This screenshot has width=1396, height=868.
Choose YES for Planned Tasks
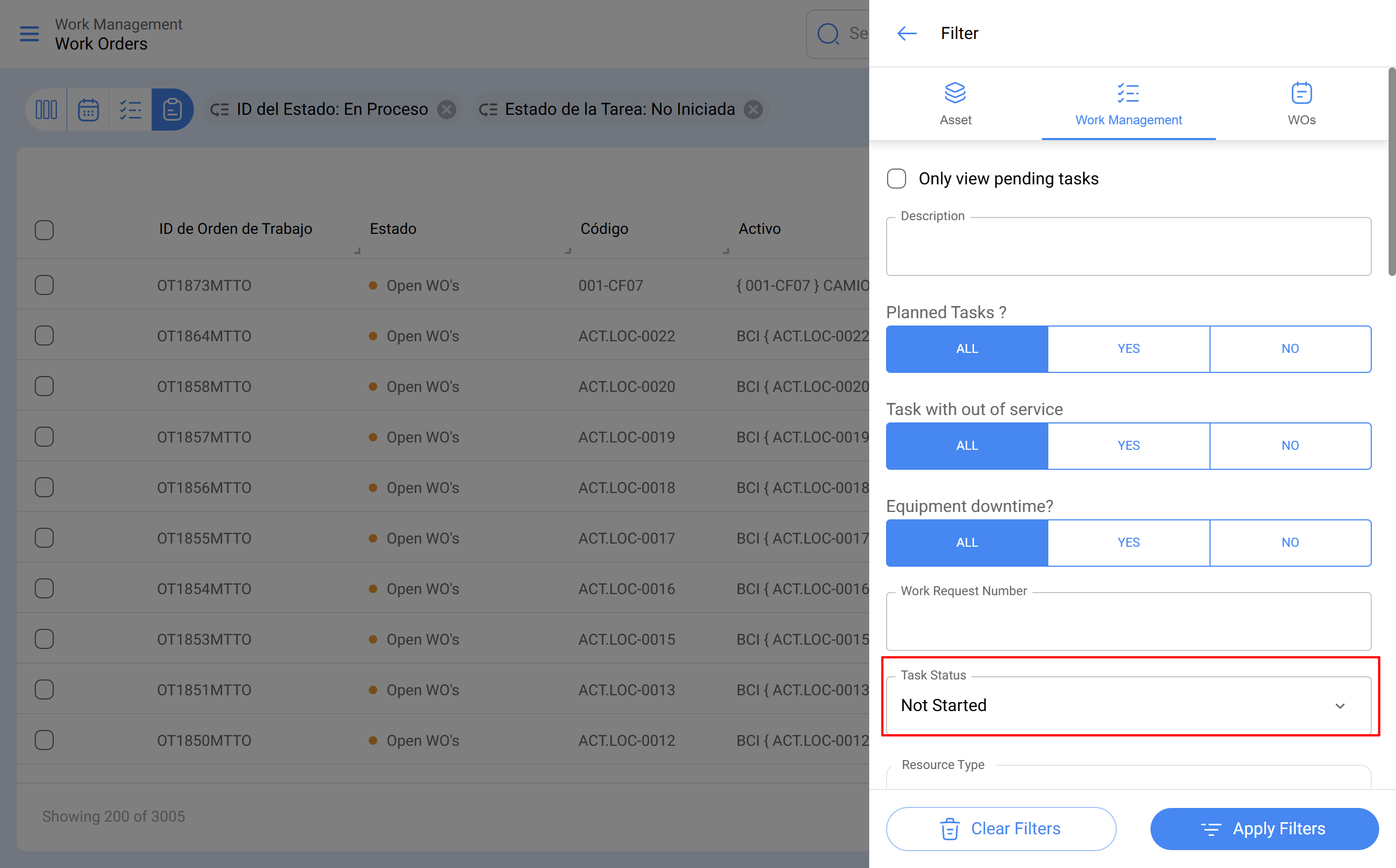click(x=1128, y=349)
